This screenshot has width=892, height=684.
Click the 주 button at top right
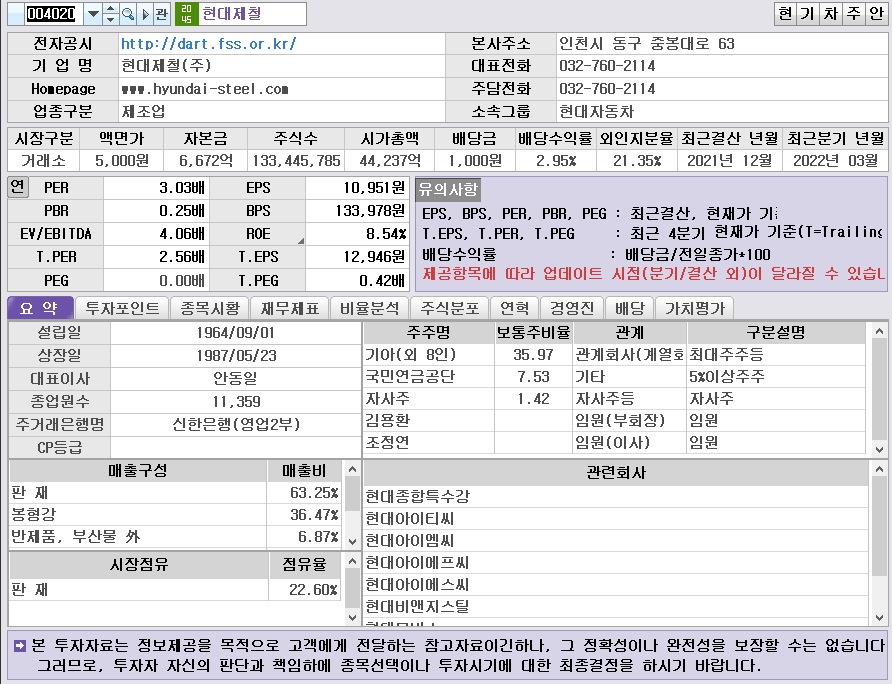(x=854, y=14)
